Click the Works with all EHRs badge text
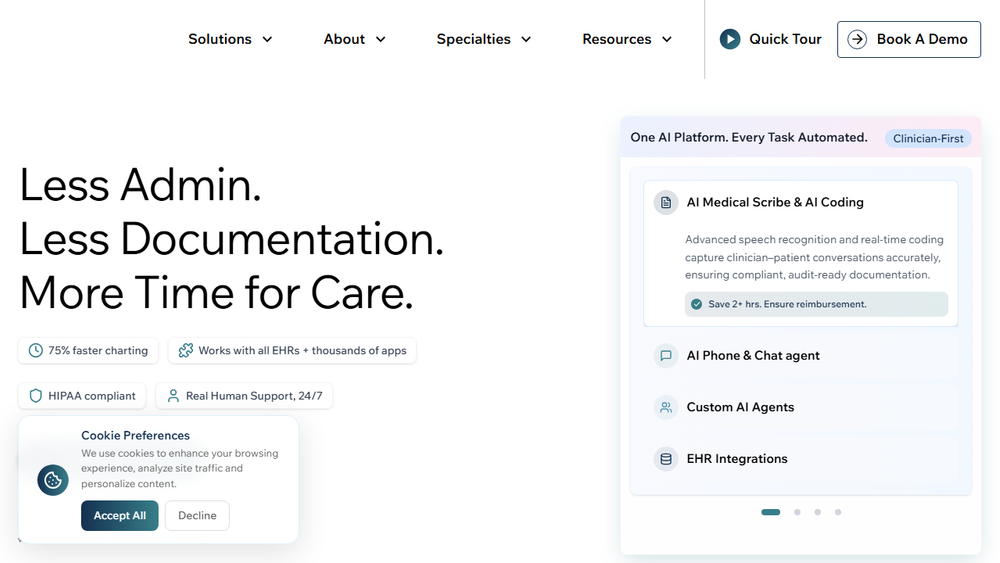Image resolution: width=1000 pixels, height=563 pixels. (x=302, y=351)
